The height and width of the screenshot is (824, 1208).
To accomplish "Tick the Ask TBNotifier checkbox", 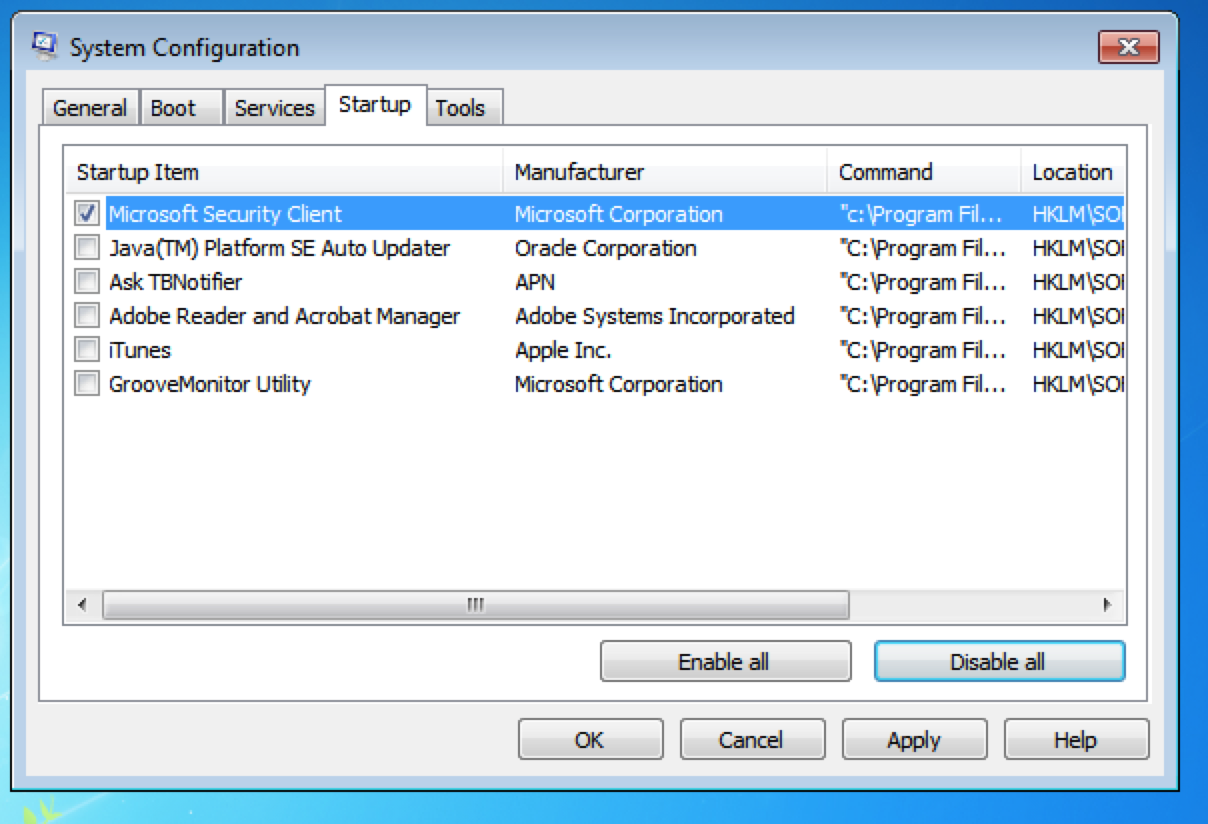I will [87, 281].
